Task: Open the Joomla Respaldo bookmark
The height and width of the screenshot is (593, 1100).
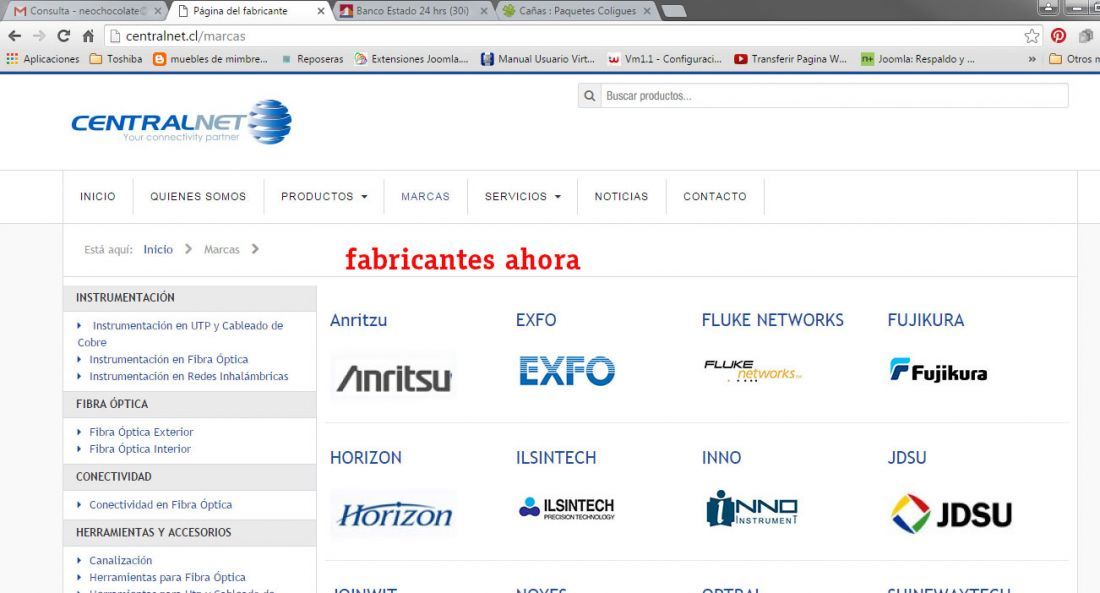Action: pyautogui.click(x=918, y=59)
